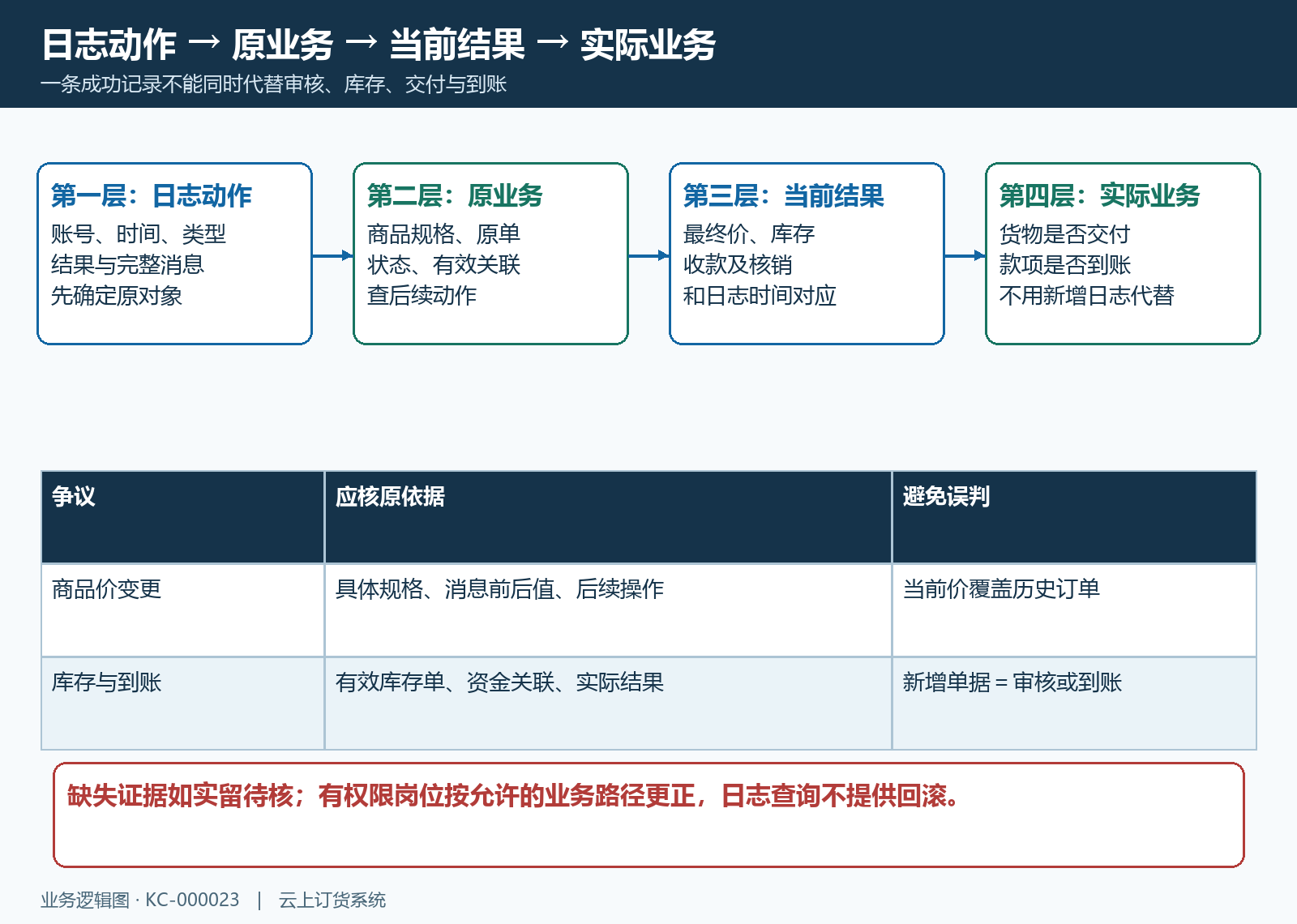Click the title "日志动作 → 原业务 → 当前结果 → 实际业务"
Viewport: 1297px width, 924px height.
pyautogui.click(x=379, y=45)
